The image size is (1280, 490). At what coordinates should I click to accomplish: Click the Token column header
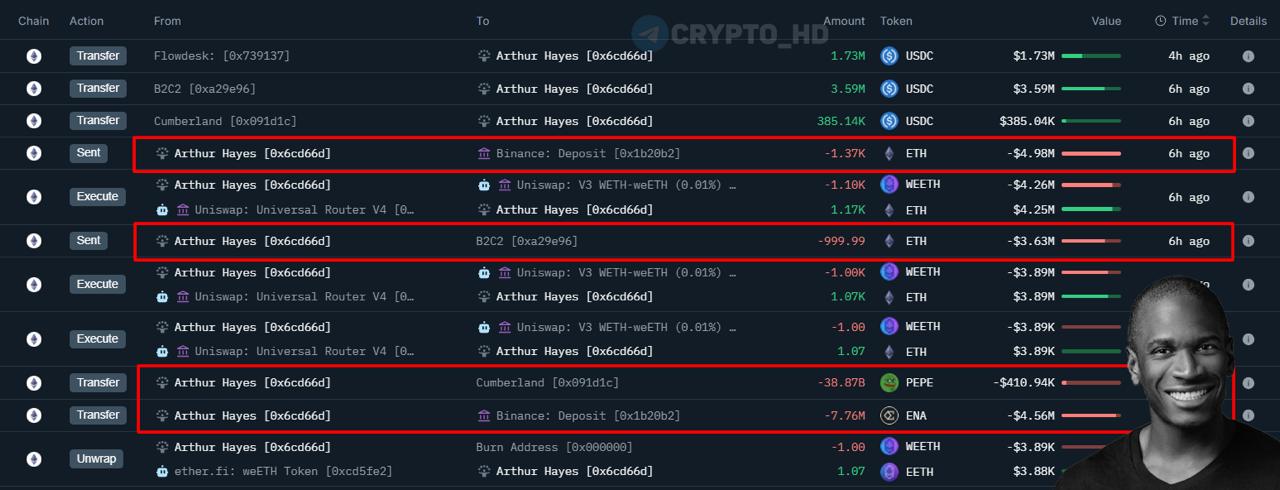[896, 21]
